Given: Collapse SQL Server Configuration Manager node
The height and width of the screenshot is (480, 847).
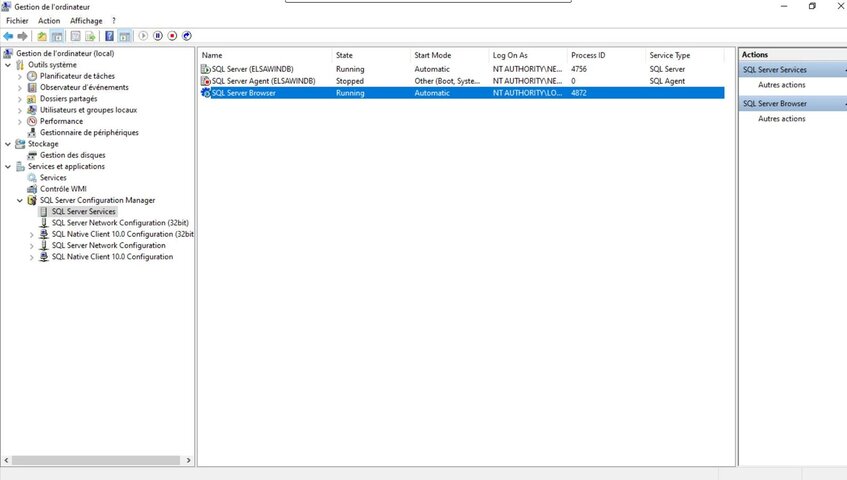Looking at the screenshot, I should [x=20, y=200].
